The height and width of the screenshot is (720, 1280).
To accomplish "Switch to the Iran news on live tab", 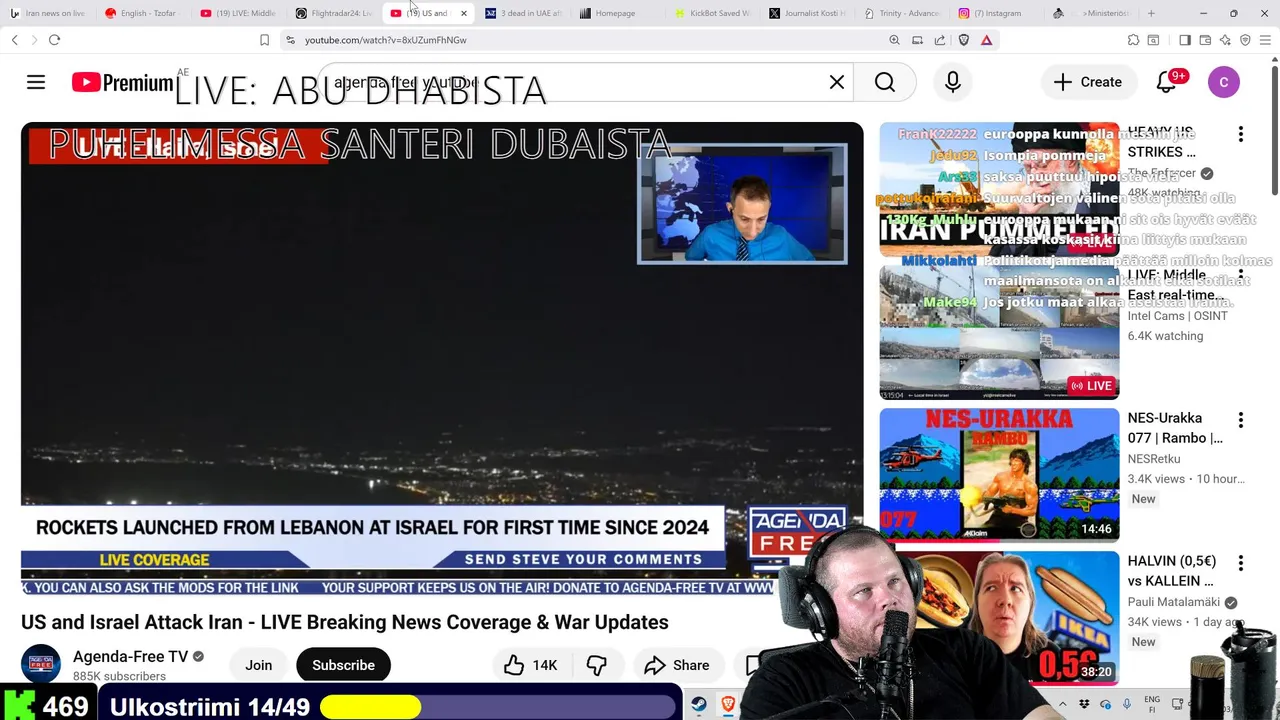I will [48, 13].
